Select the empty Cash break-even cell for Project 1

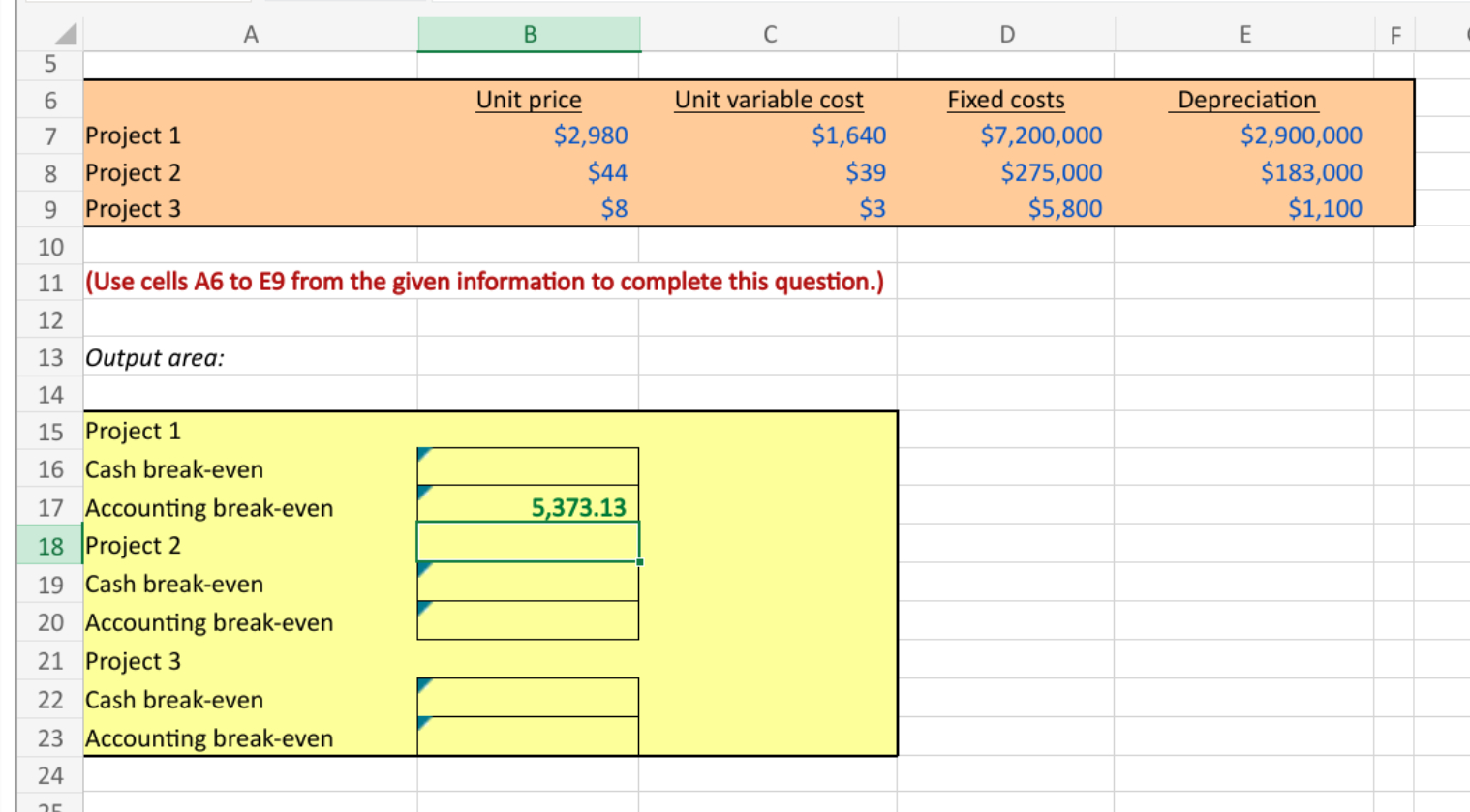tap(528, 468)
